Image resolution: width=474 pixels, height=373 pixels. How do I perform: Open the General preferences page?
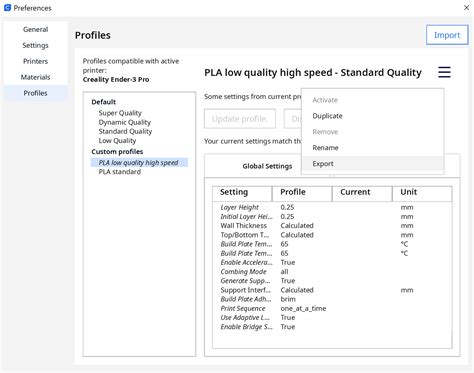click(35, 29)
